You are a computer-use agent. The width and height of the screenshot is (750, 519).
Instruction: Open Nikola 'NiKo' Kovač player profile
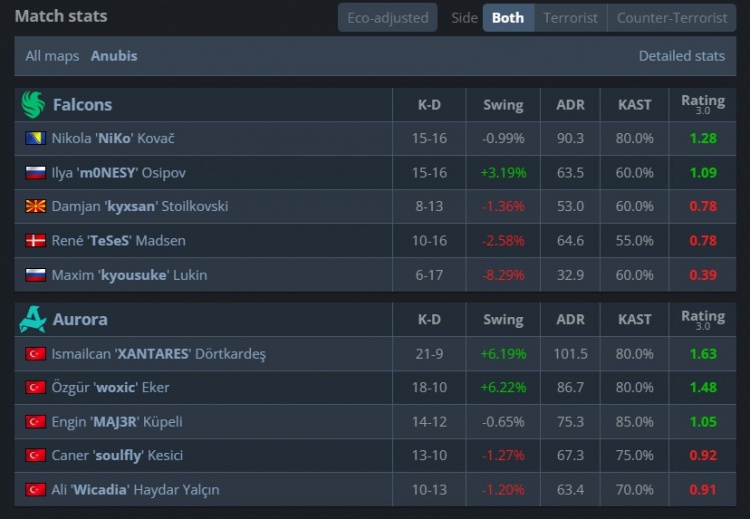pyautogui.click(x=113, y=138)
